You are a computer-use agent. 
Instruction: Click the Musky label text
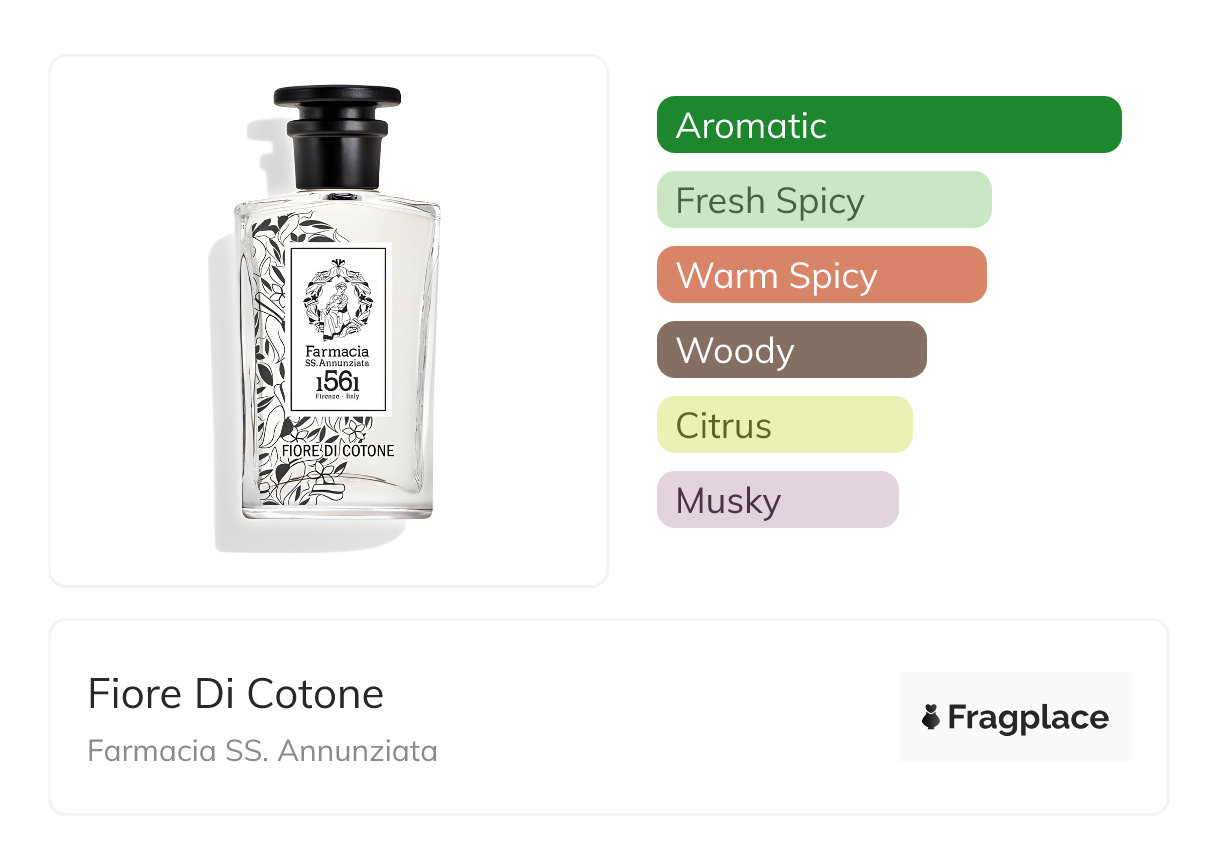click(728, 501)
